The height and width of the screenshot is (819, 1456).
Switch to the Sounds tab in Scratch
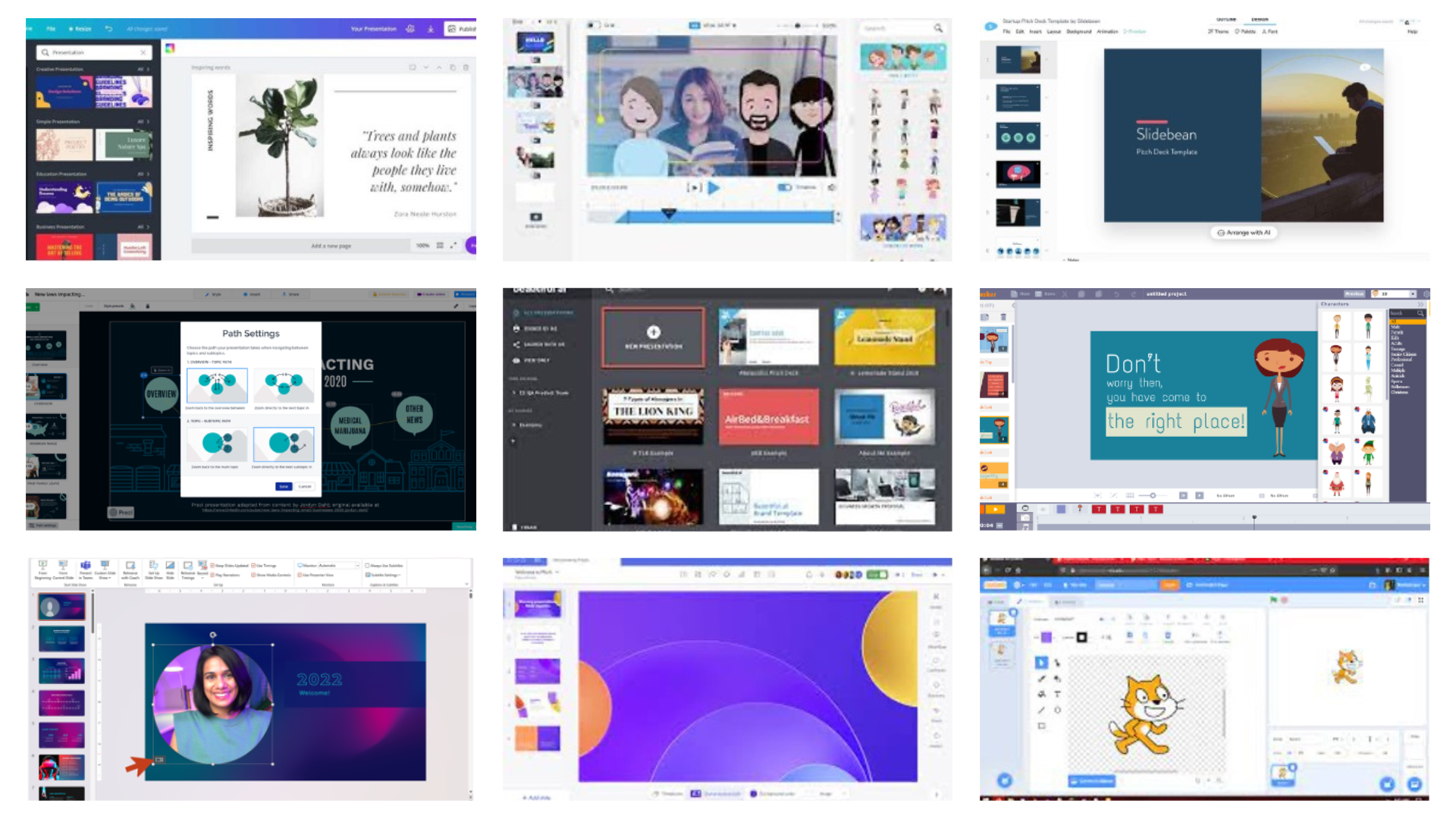[x=1064, y=602]
